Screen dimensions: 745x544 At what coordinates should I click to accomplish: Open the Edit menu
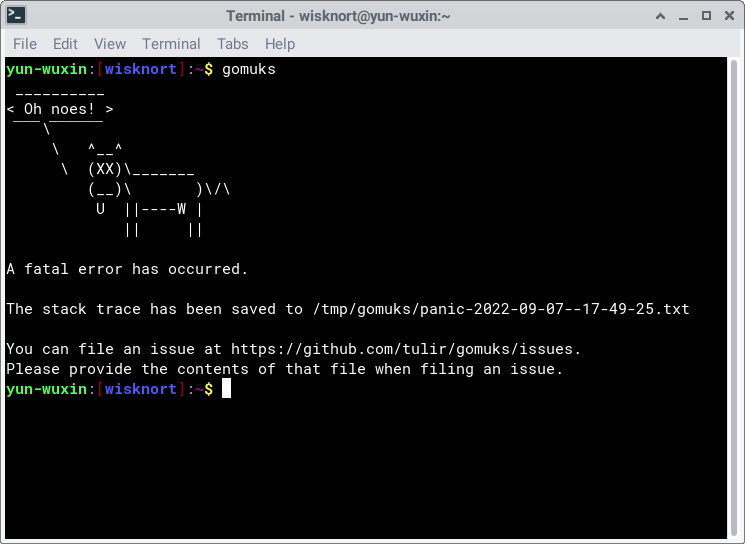65,44
